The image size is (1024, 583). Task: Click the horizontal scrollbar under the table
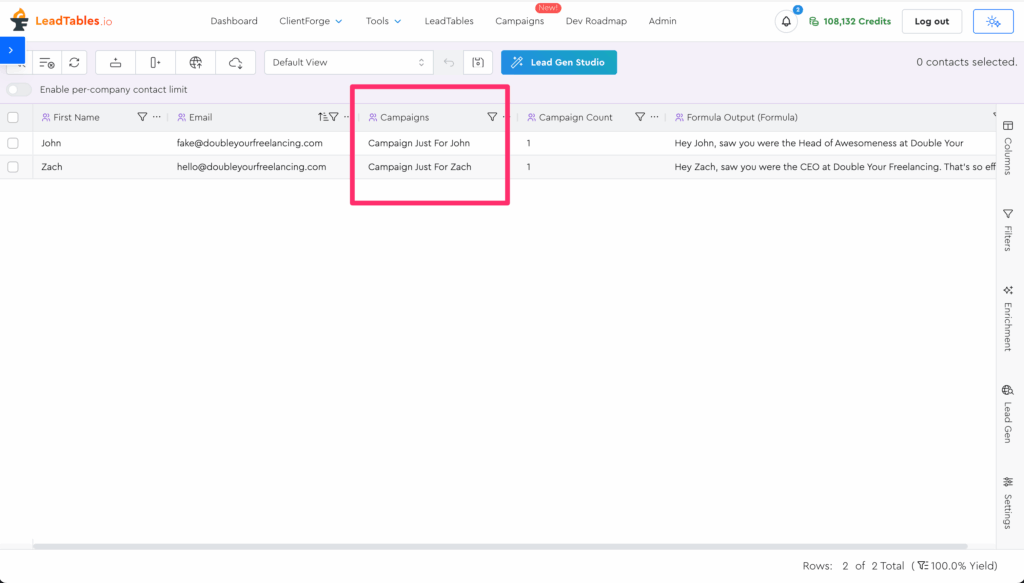point(500,546)
